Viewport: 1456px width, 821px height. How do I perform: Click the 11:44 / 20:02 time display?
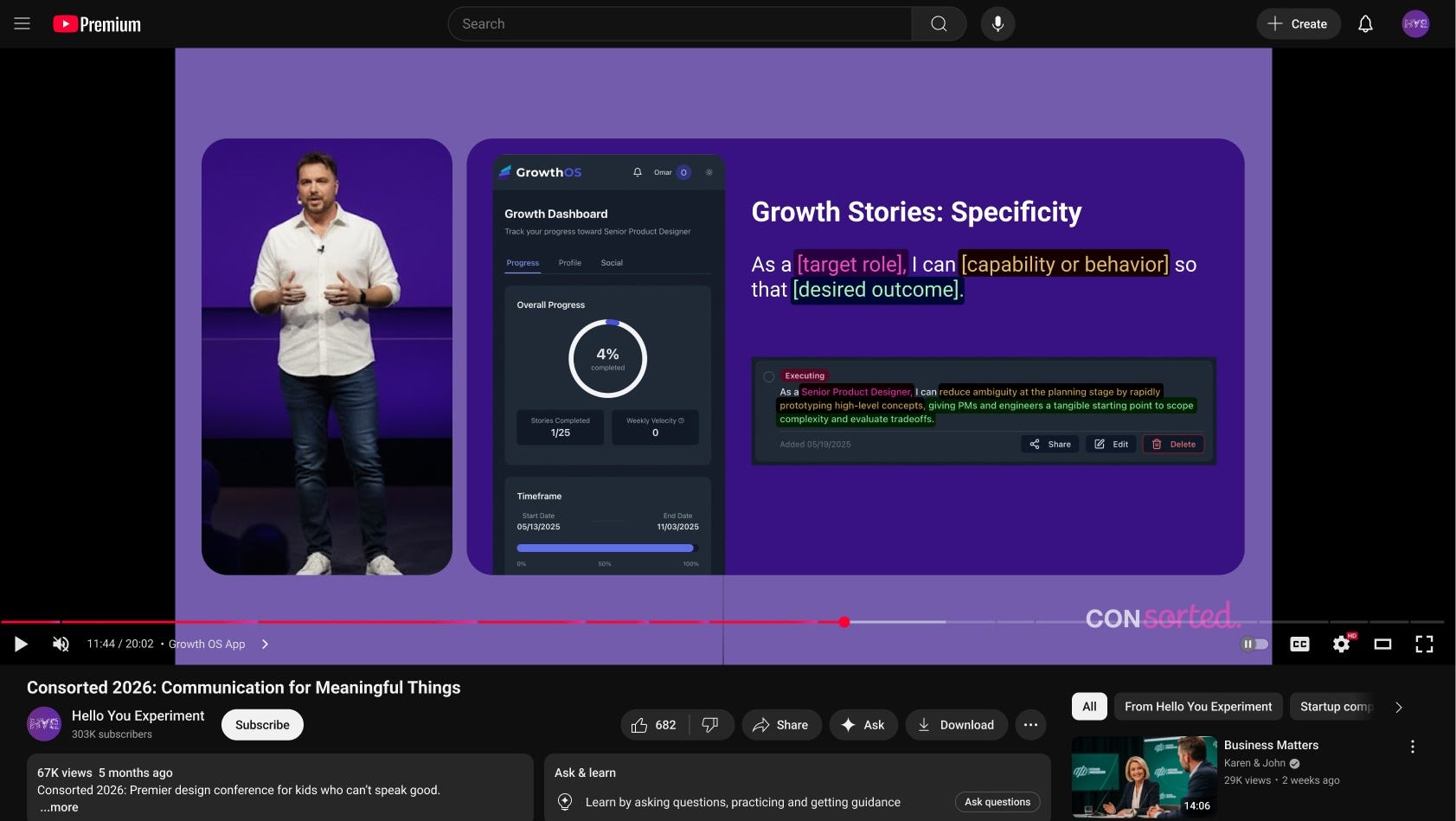(x=120, y=644)
